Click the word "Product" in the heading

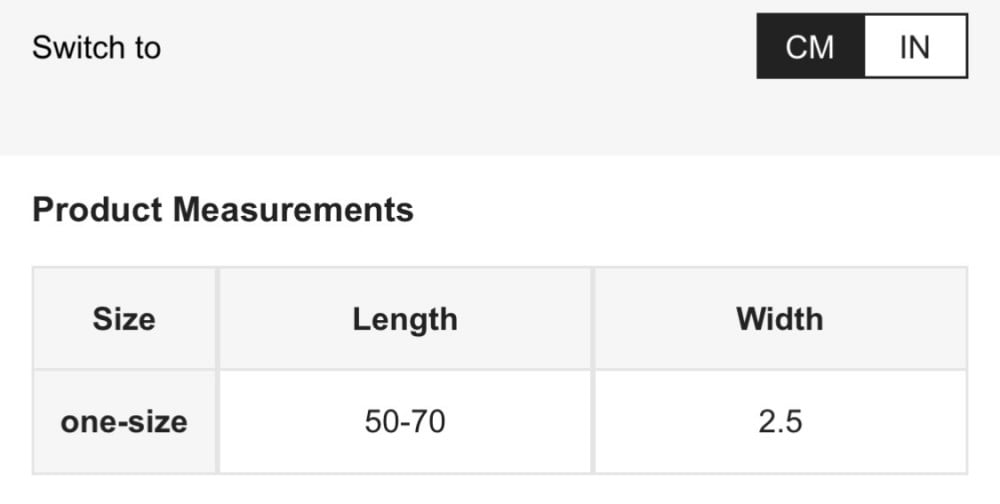click(97, 210)
